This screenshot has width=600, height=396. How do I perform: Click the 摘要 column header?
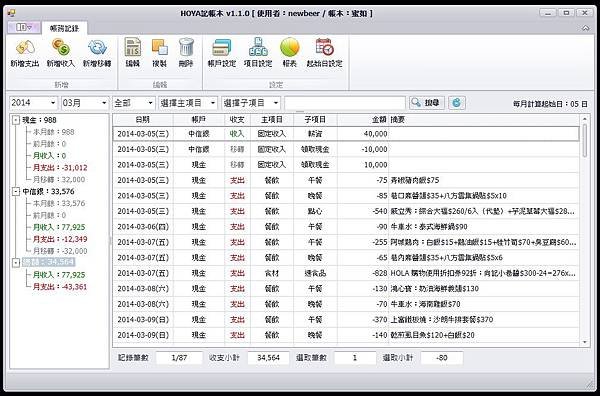484,120
